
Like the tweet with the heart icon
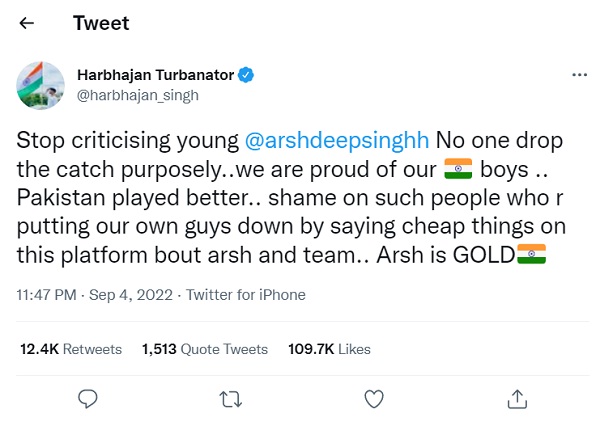373,399
